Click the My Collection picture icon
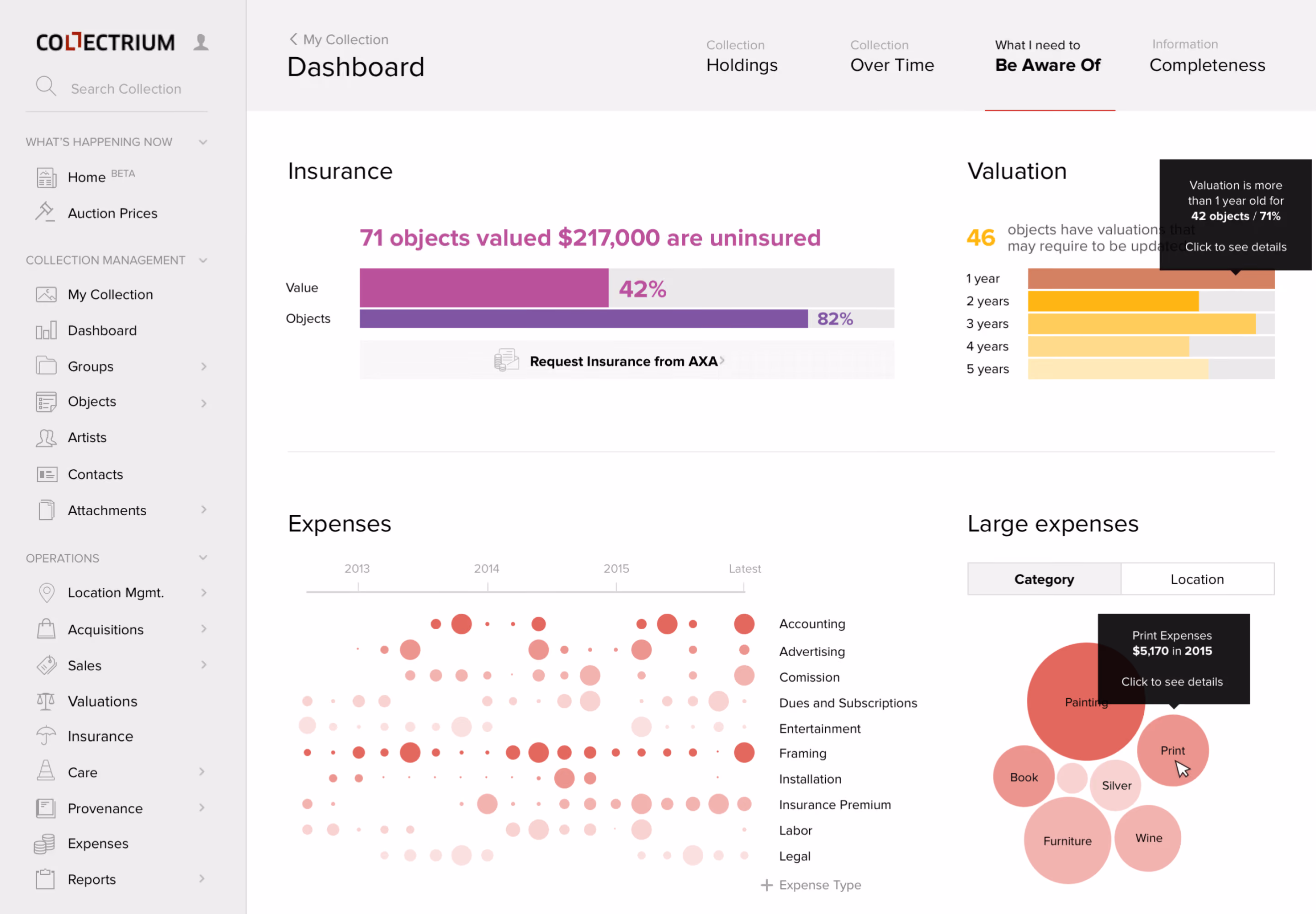 click(47, 294)
